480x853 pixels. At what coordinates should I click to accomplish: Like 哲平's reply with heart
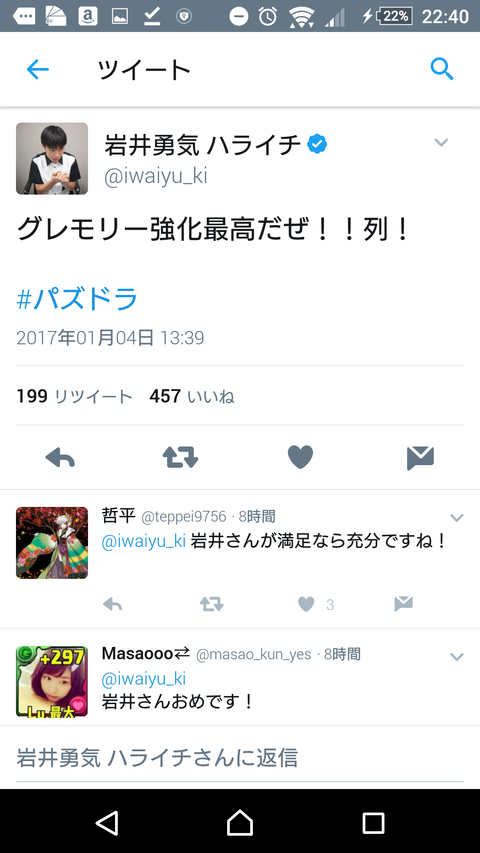(306, 604)
